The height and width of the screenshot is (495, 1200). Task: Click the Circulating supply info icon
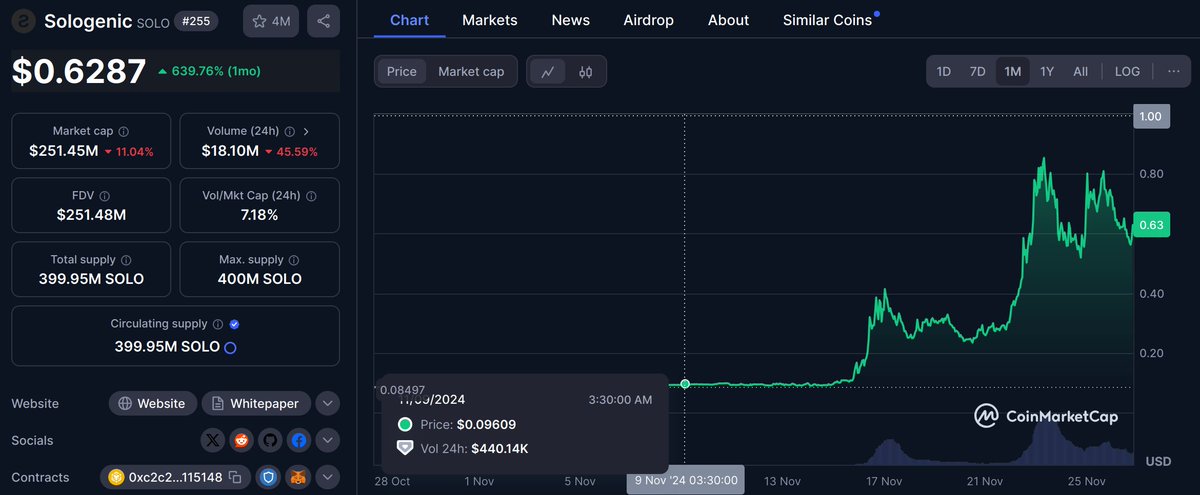pos(217,324)
